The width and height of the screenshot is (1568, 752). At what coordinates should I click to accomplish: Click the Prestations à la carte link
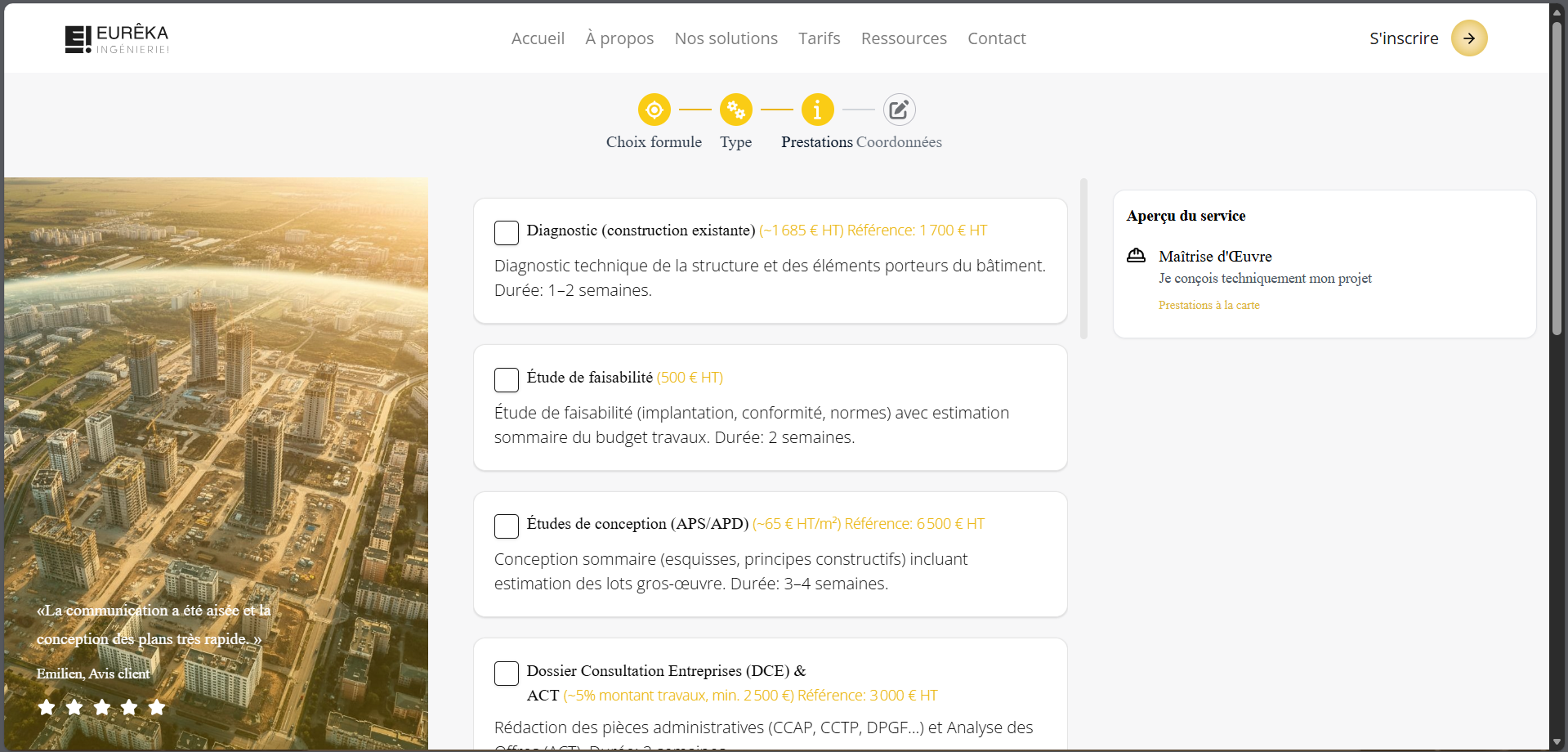point(1208,305)
